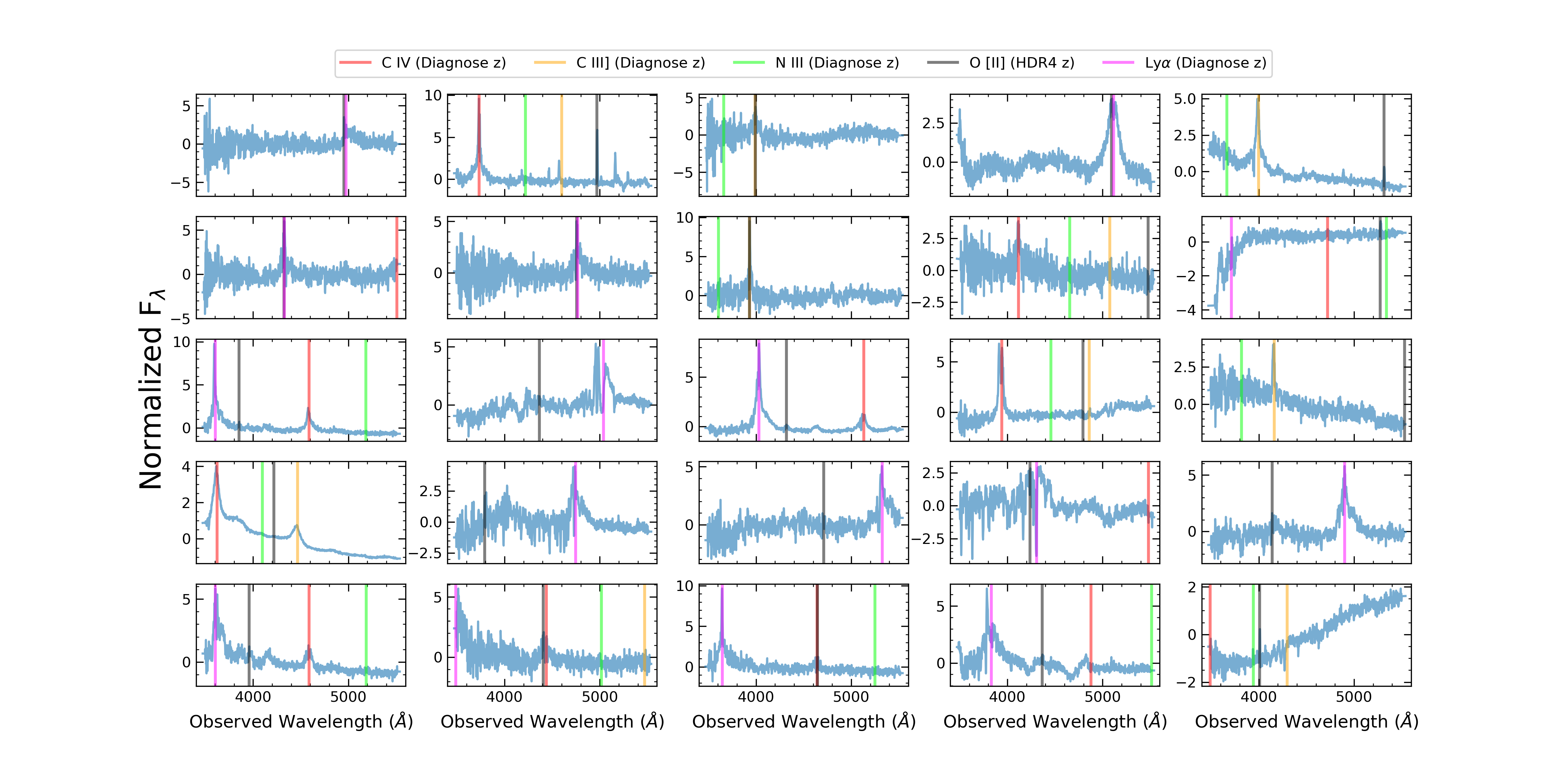The height and width of the screenshot is (784, 1568).
Task: Click the '10' y-tick of the top-row second panel
Action: click(x=433, y=95)
